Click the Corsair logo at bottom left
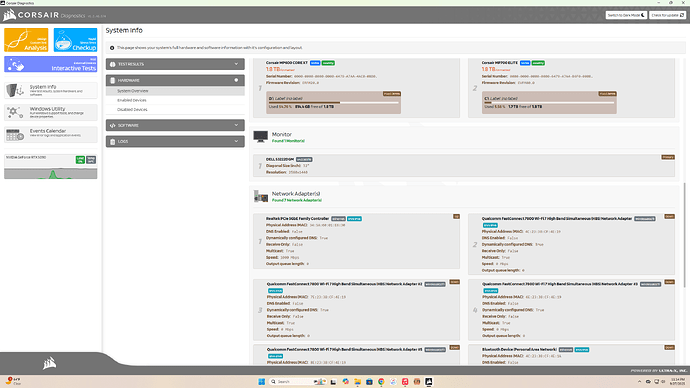The image size is (690, 388). [49, 363]
